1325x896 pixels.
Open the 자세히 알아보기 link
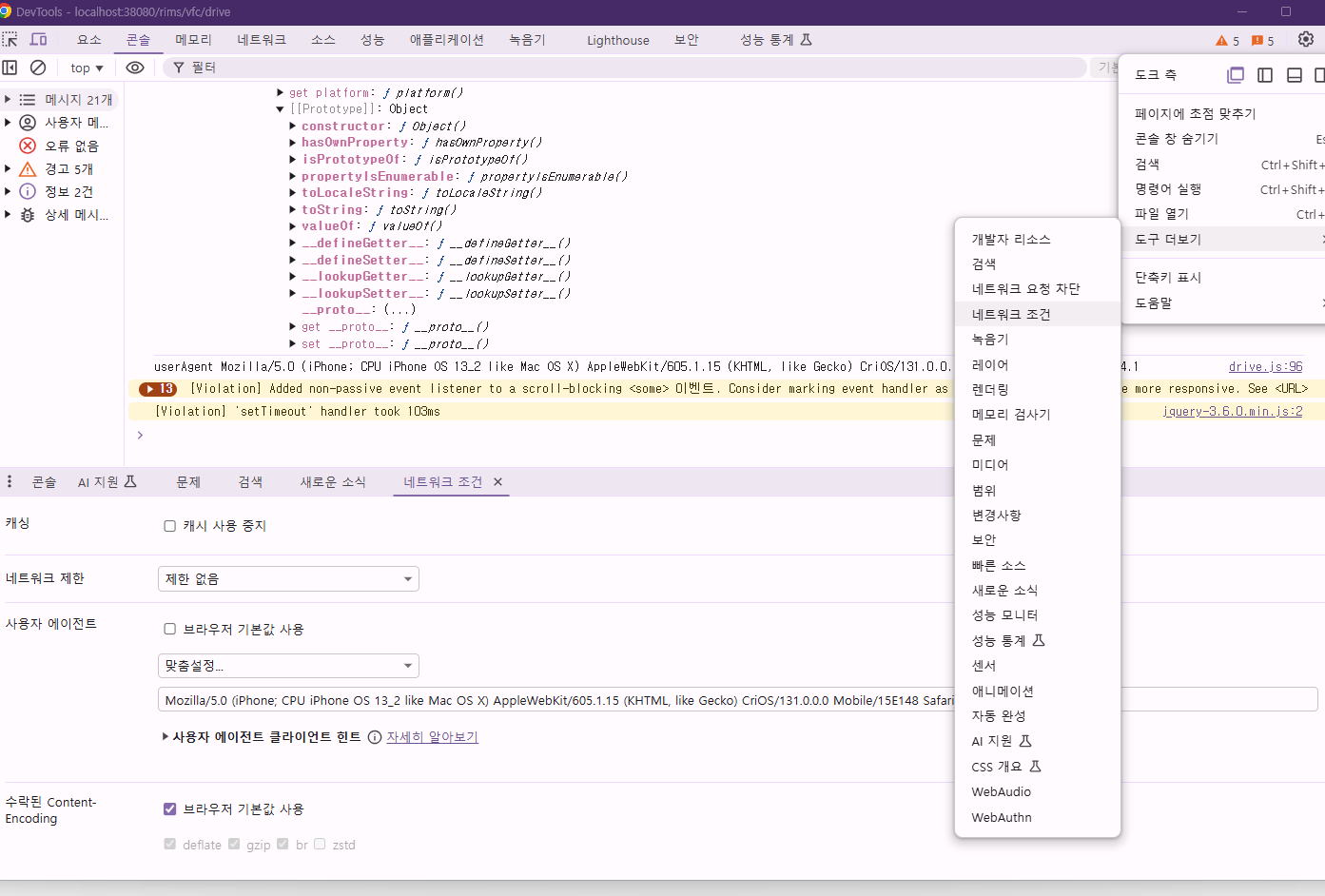pos(432,736)
